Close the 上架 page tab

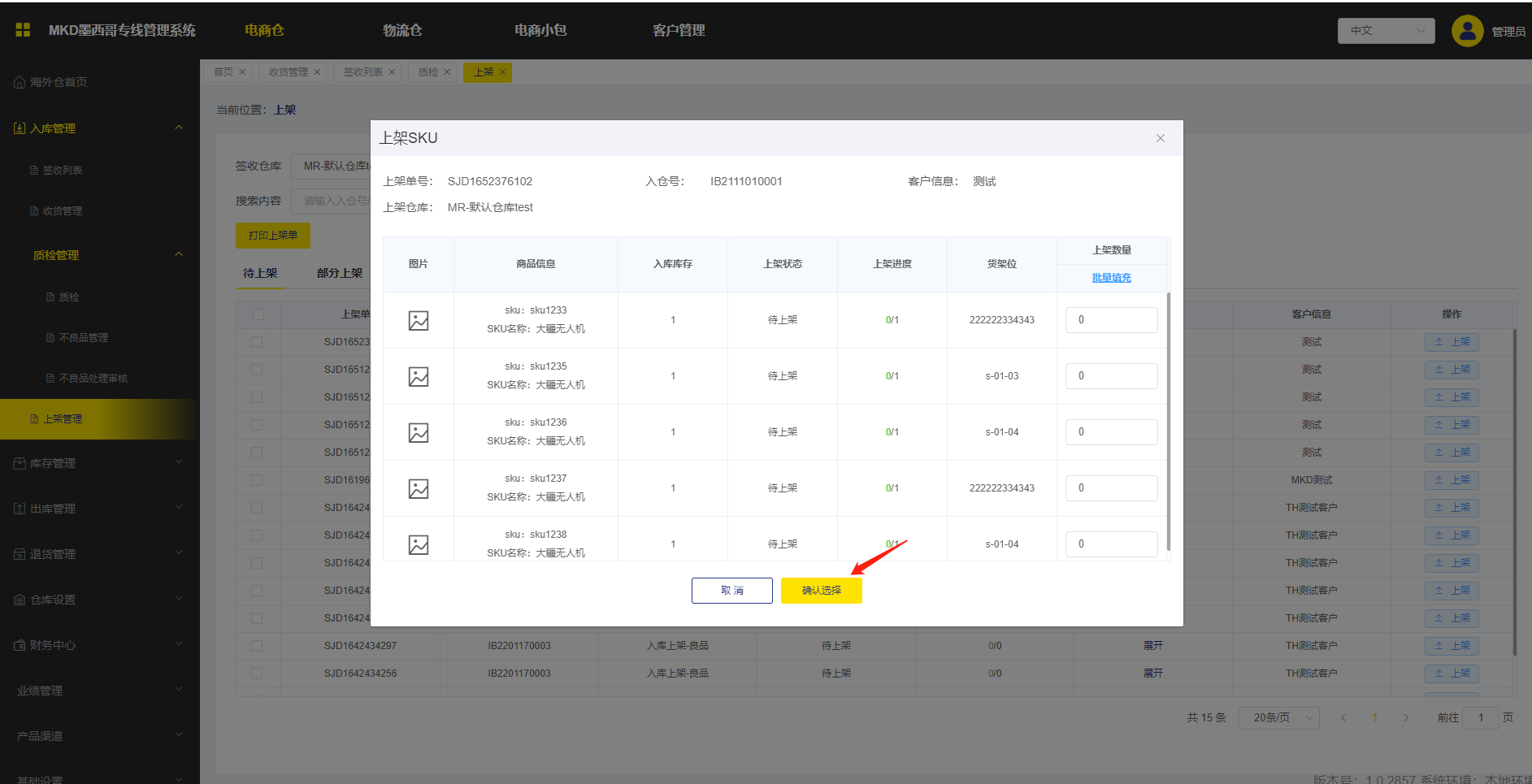click(502, 72)
